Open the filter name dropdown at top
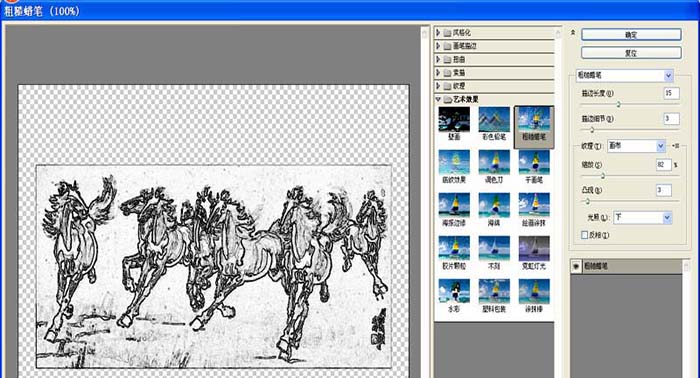The width and height of the screenshot is (700, 378). pos(624,75)
